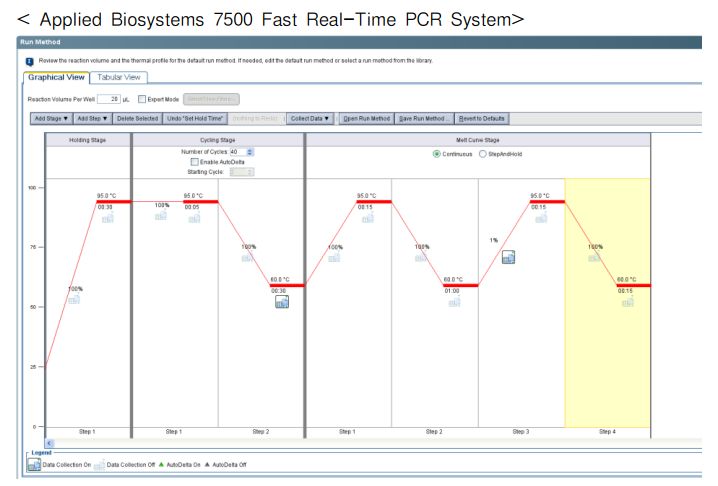Image resolution: width=718 pixels, height=486 pixels.
Task: Expand the Collect Data dropdown
Action: pos(310,119)
